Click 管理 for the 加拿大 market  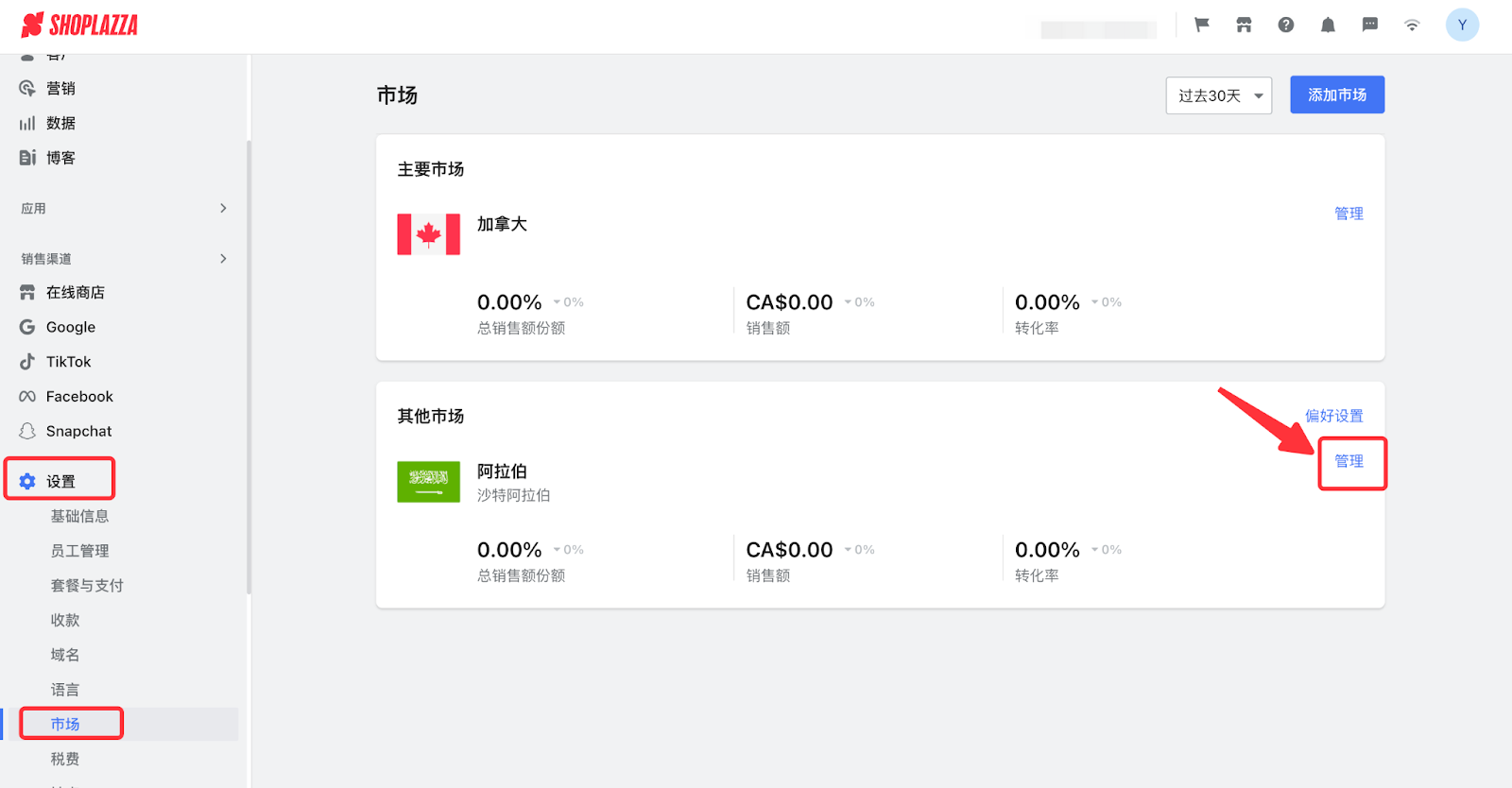(1349, 214)
